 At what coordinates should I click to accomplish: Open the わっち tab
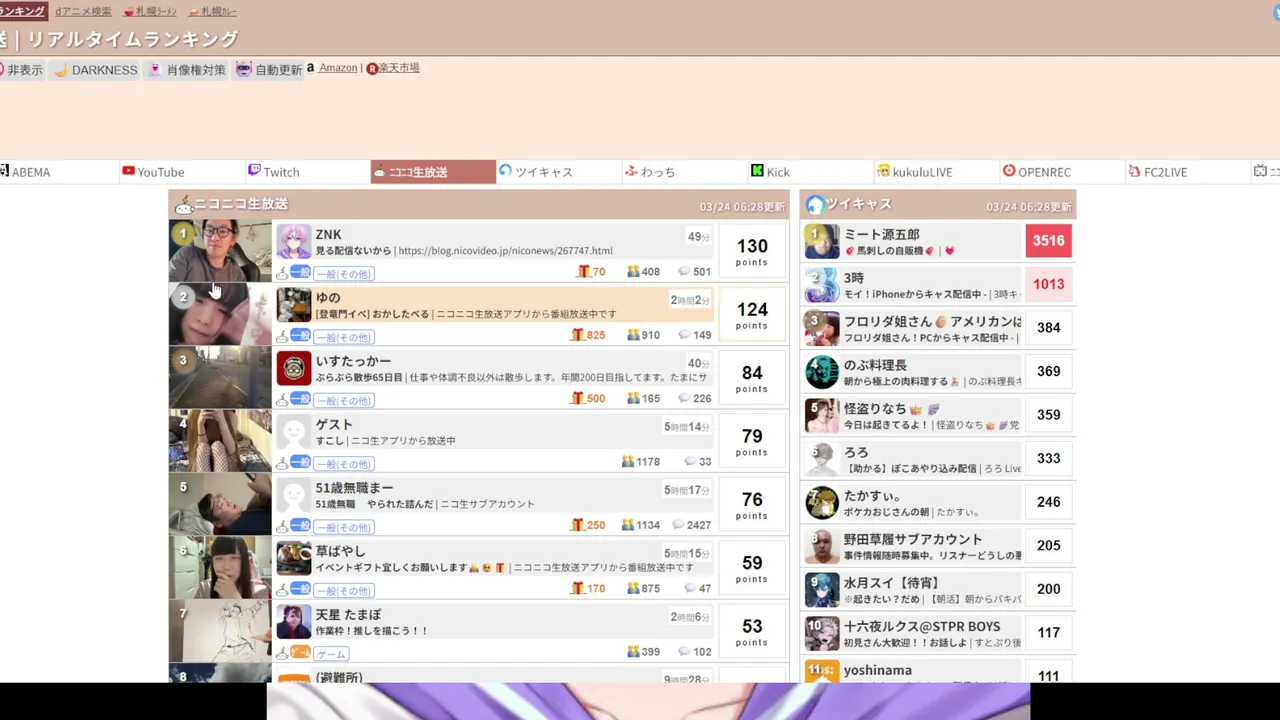click(x=650, y=172)
